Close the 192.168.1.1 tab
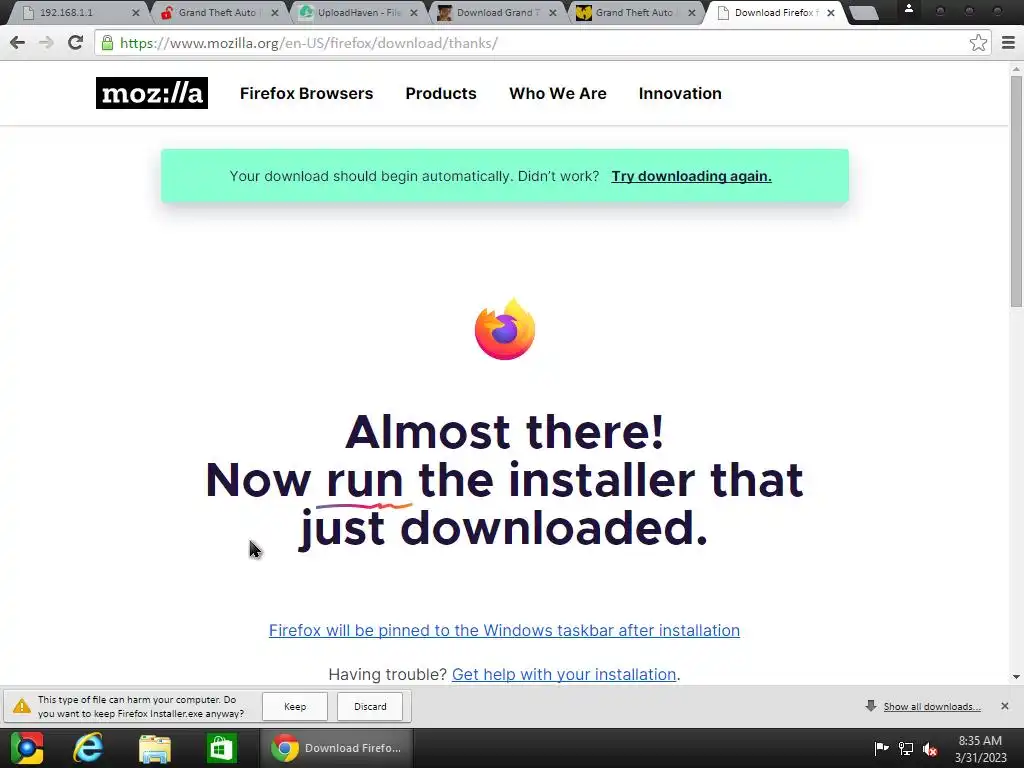 [135, 12]
